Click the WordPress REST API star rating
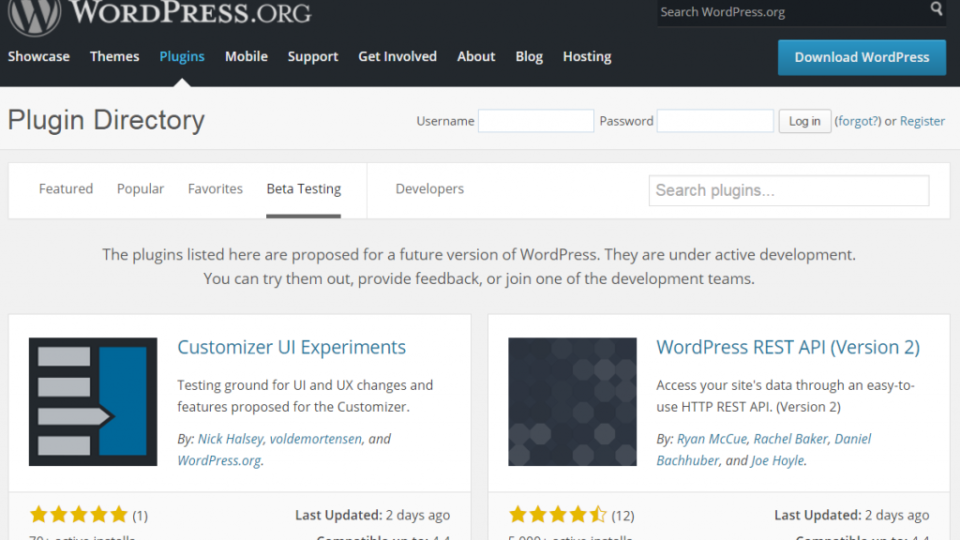Viewport: 960px width, 540px height. [558, 515]
